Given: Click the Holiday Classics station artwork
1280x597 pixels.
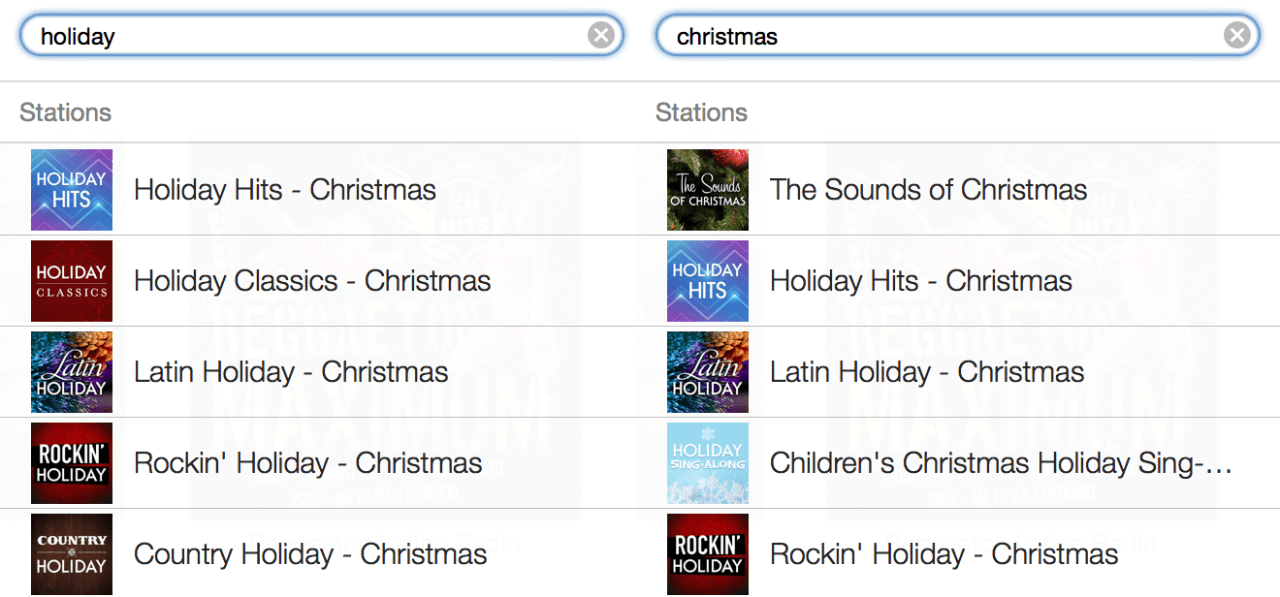Looking at the screenshot, I should (x=72, y=281).
